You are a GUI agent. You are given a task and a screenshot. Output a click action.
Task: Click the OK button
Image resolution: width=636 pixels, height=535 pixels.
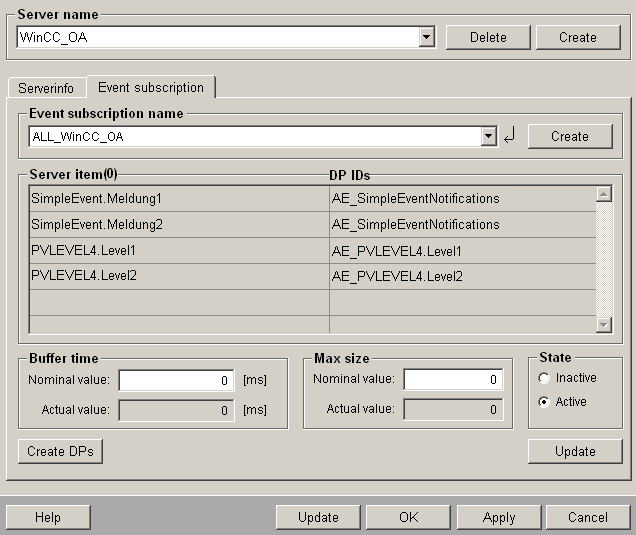point(408,517)
